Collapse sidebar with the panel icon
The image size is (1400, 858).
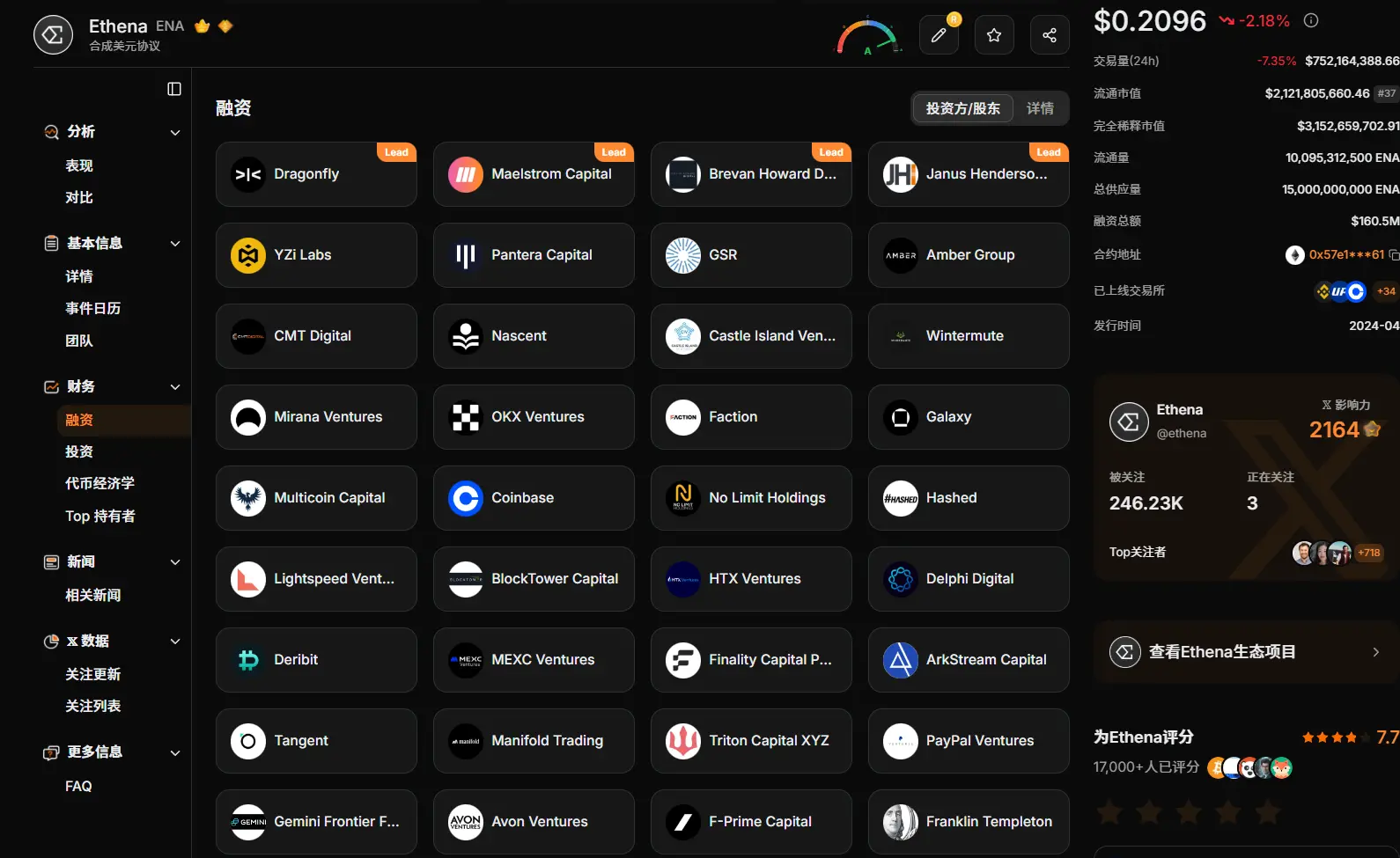pos(174,89)
